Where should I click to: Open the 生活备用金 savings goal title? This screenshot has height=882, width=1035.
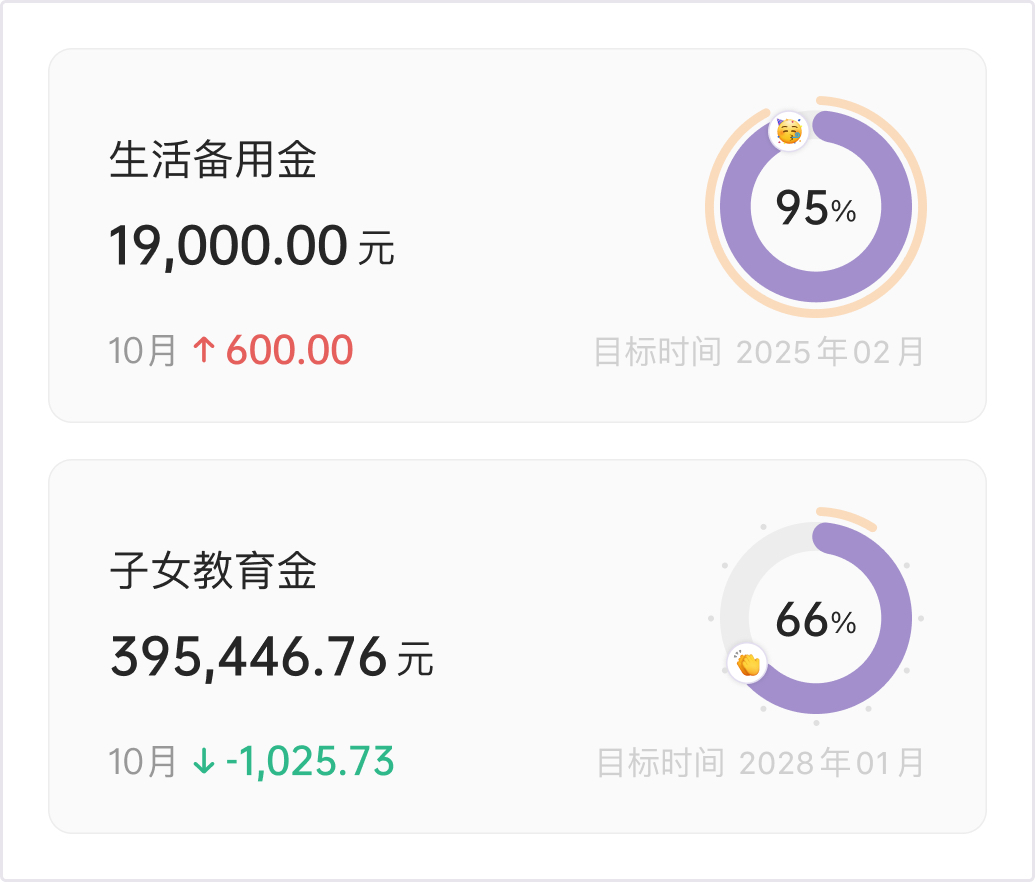point(213,160)
